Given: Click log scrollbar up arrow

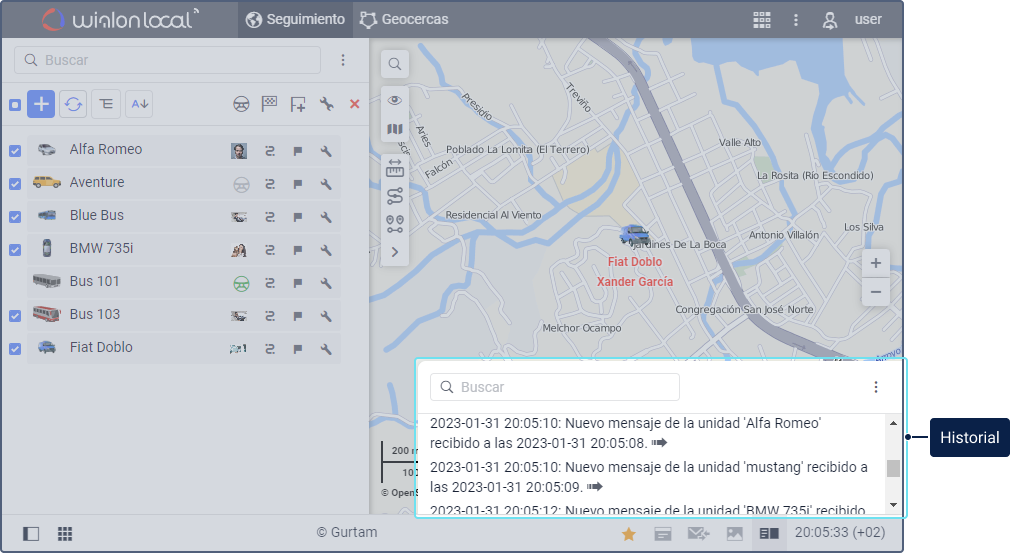Looking at the screenshot, I should (x=893, y=423).
